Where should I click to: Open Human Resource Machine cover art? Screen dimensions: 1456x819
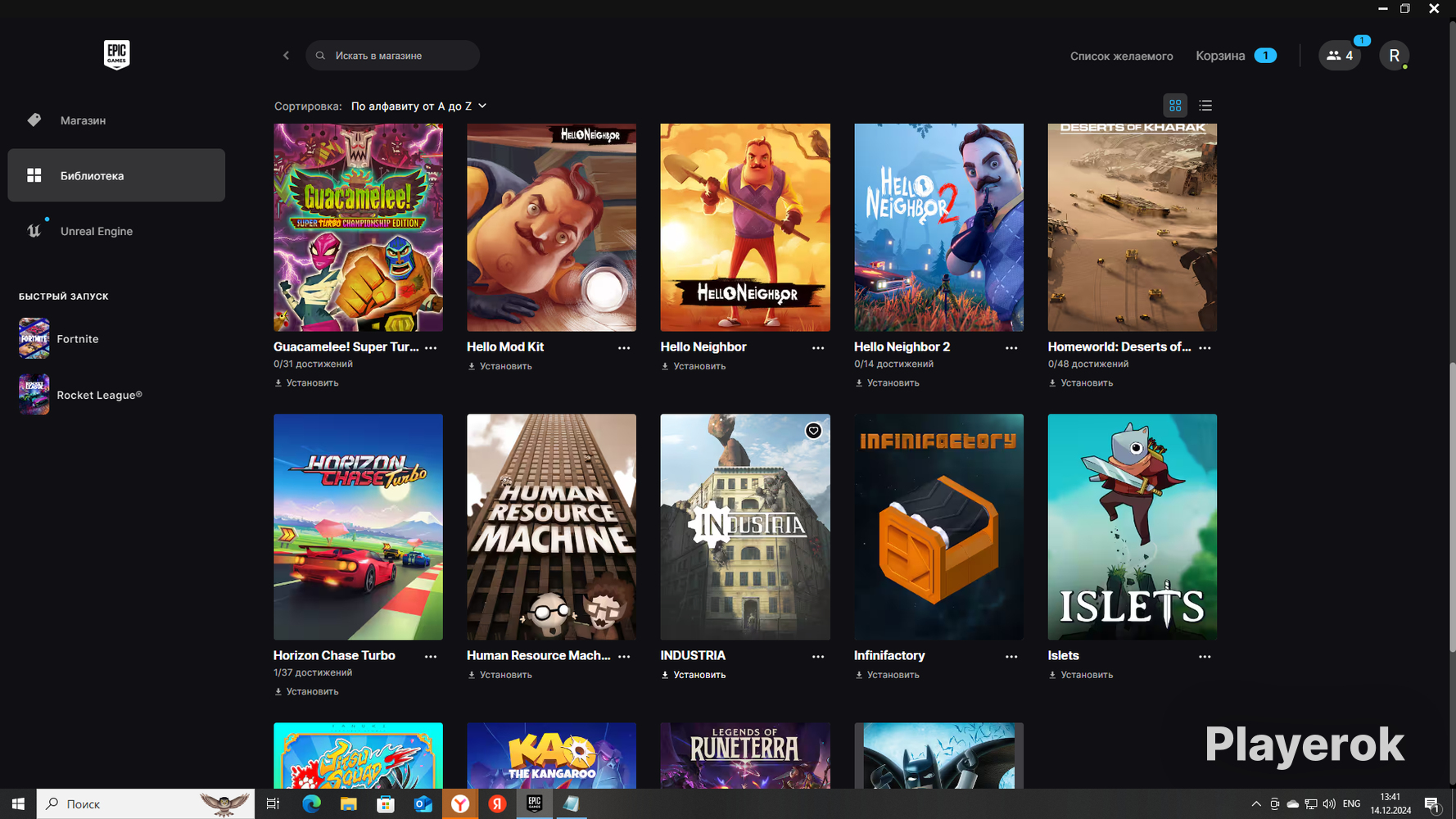point(551,527)
